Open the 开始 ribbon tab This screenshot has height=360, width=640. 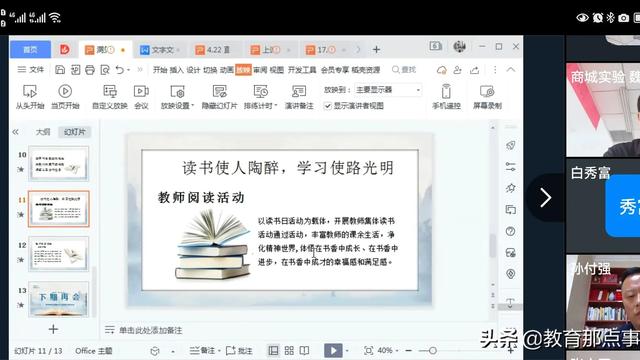[160, 70]
